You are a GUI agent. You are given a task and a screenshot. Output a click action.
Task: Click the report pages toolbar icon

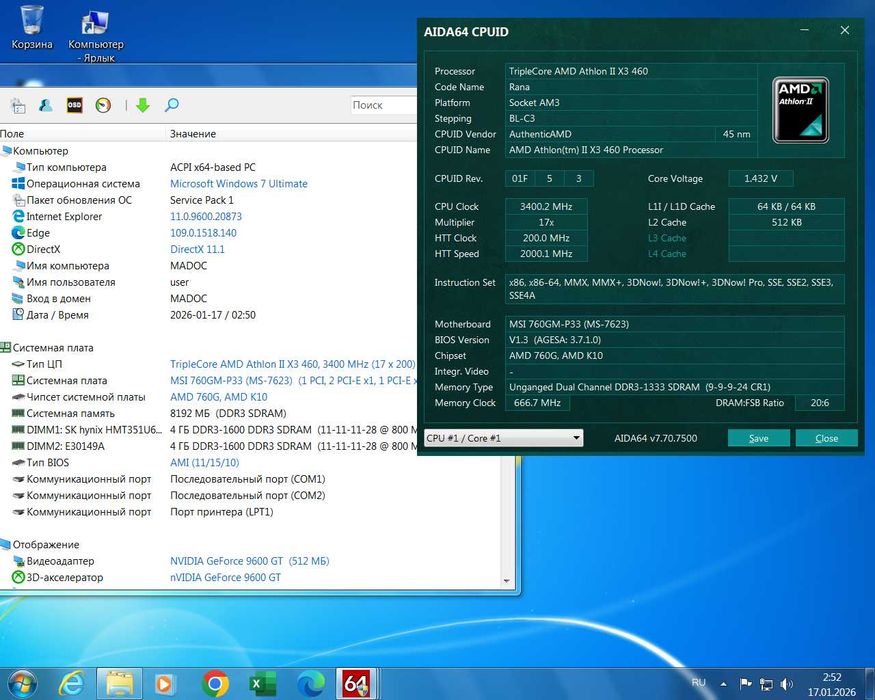(18, 105)
